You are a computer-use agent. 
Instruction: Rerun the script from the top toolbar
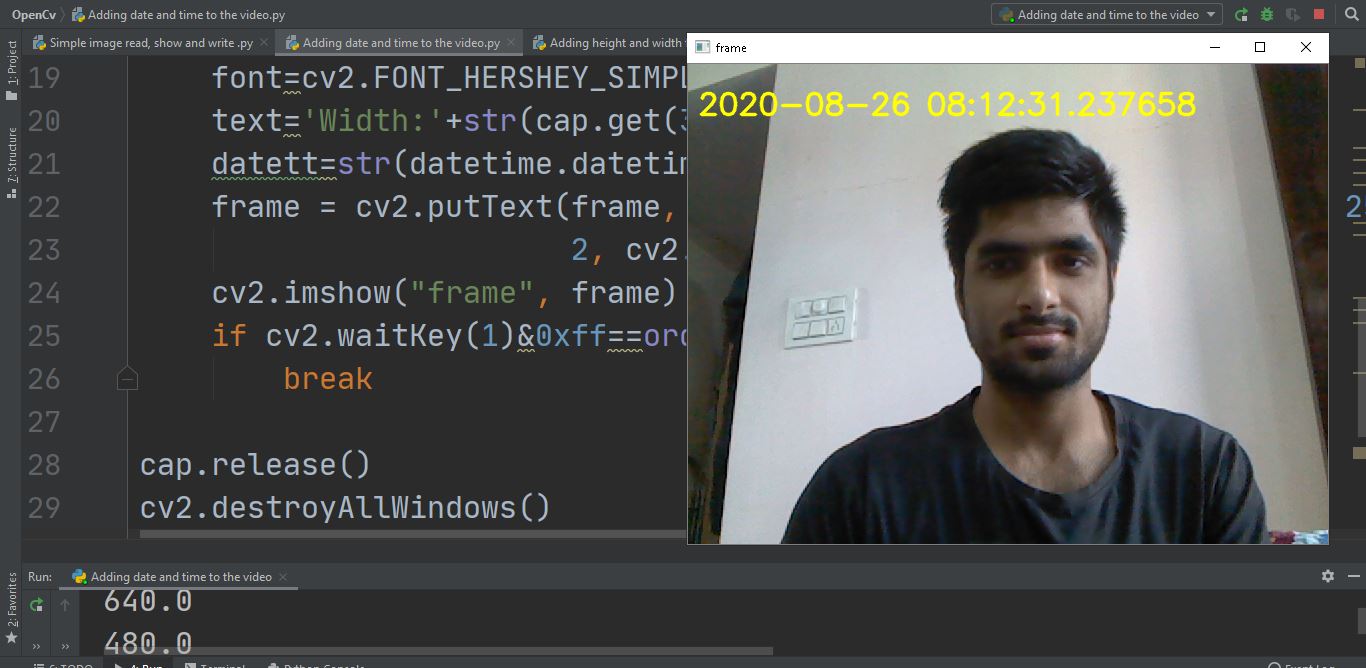(1242, 15)
